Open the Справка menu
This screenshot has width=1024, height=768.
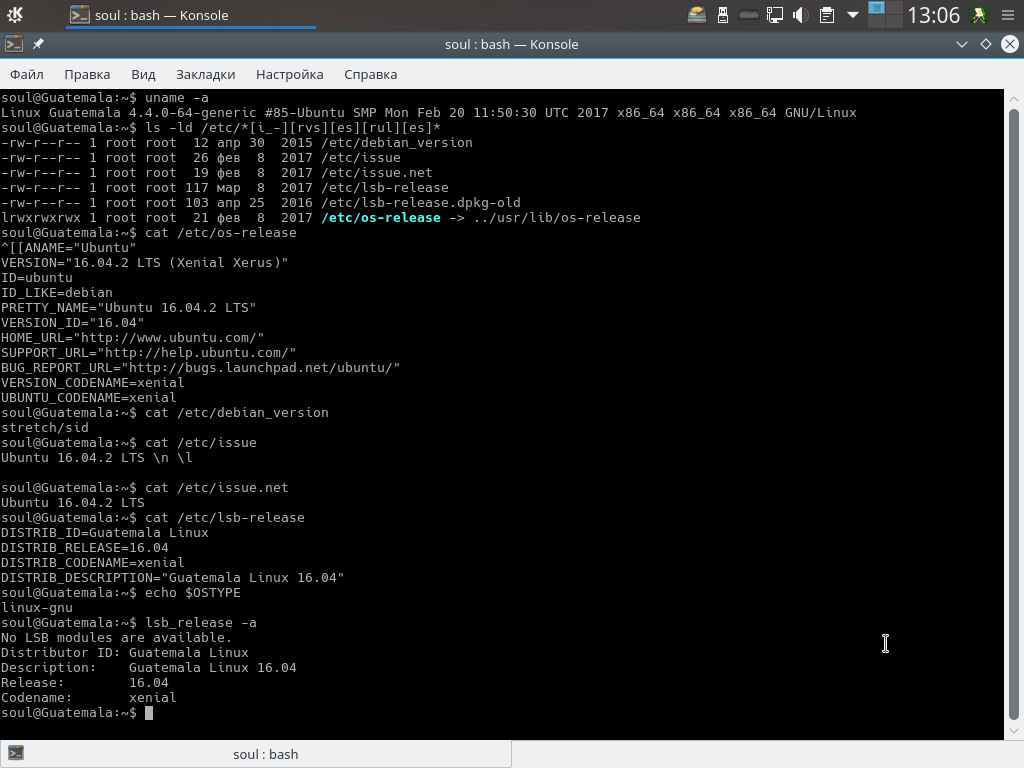(x=370, y=74)
